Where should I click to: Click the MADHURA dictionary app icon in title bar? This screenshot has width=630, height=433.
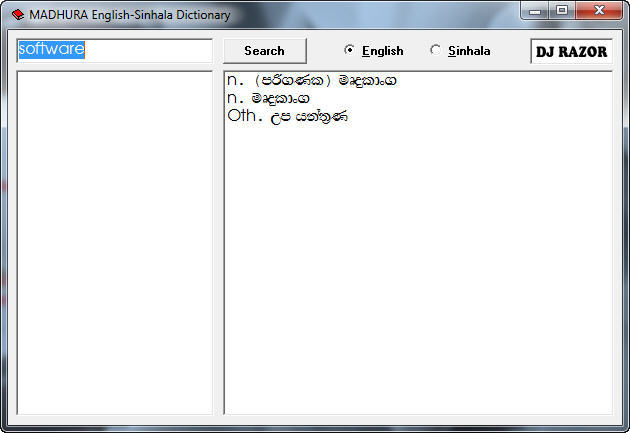tap(17, 15)
